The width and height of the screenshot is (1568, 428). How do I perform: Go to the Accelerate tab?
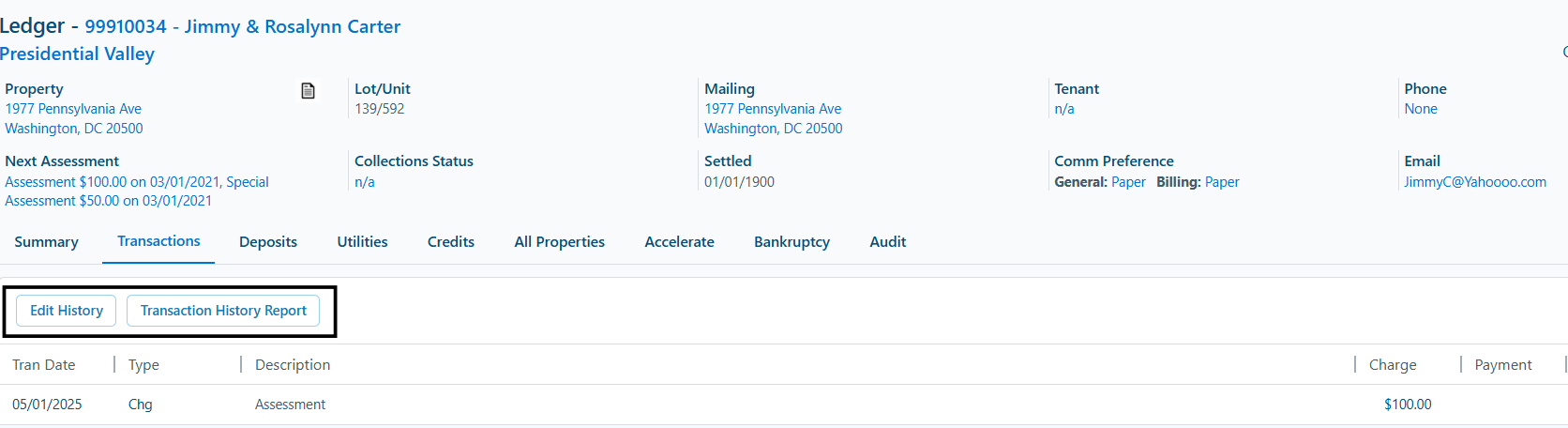tap(680, 242)
